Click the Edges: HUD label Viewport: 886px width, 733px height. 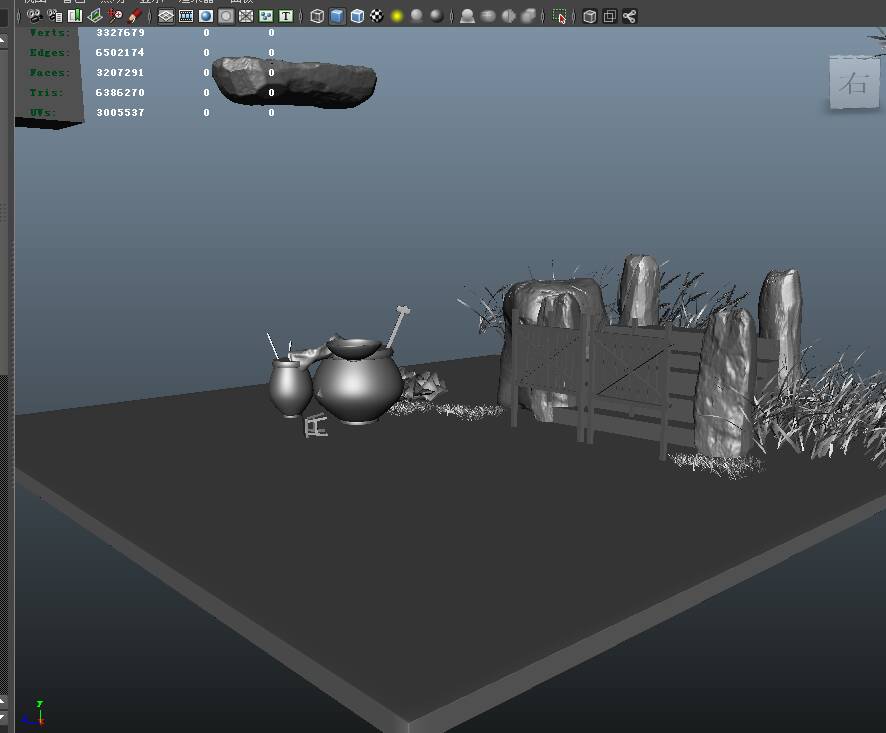point(50,53)
